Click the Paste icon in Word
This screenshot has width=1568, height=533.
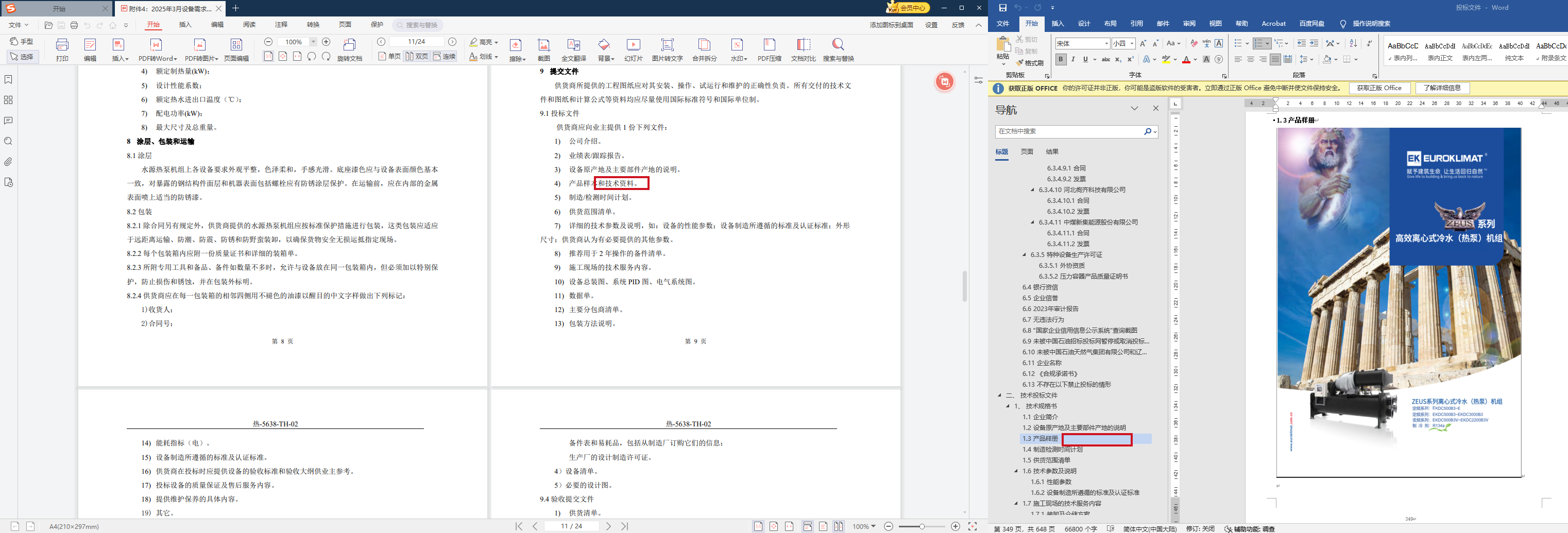pyautogui.click(x=1003, y=44)
